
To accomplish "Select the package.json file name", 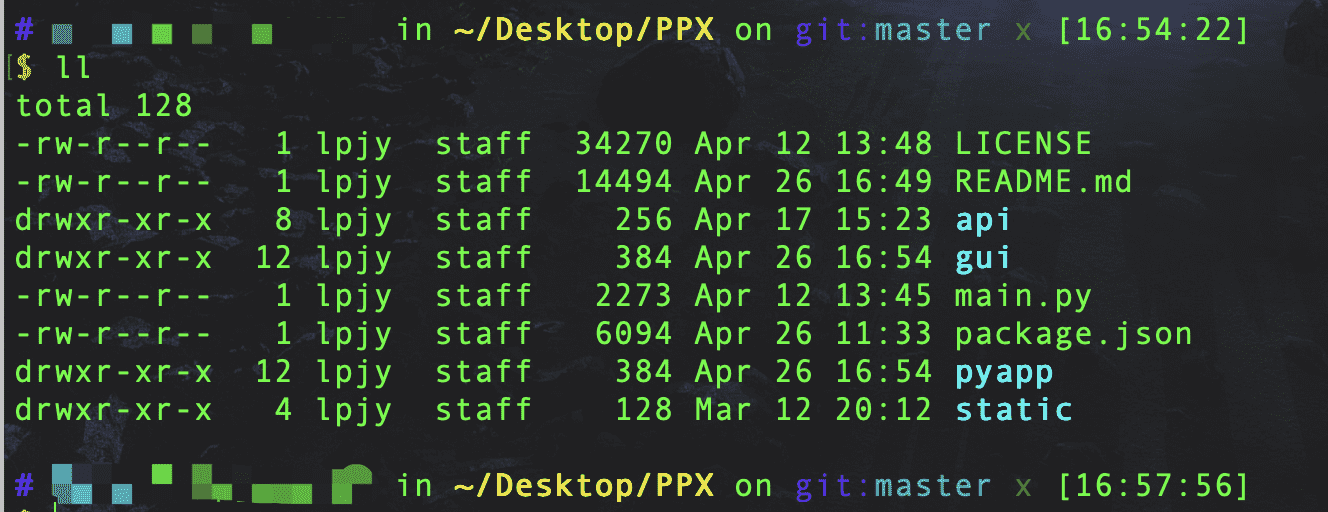I will point(1073,334).
